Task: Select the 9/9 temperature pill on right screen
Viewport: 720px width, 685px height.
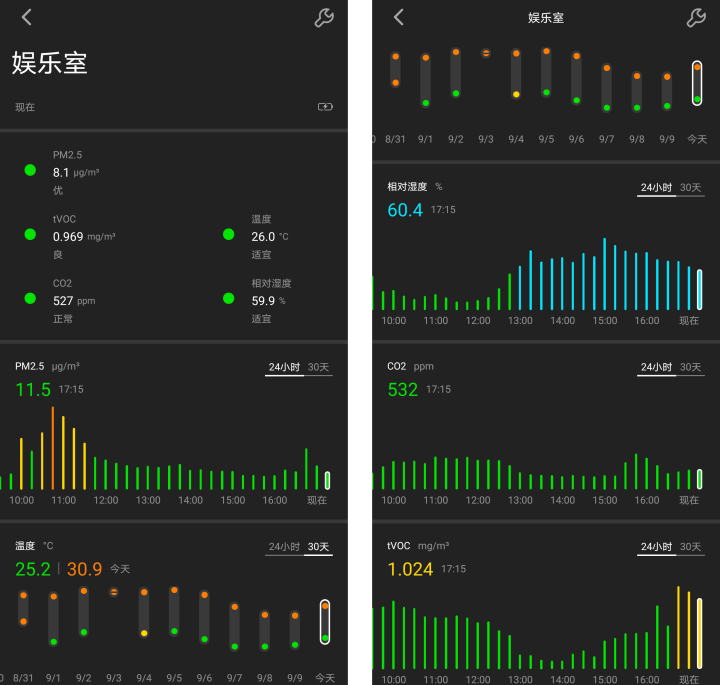Action: click(x=667, y=91)
